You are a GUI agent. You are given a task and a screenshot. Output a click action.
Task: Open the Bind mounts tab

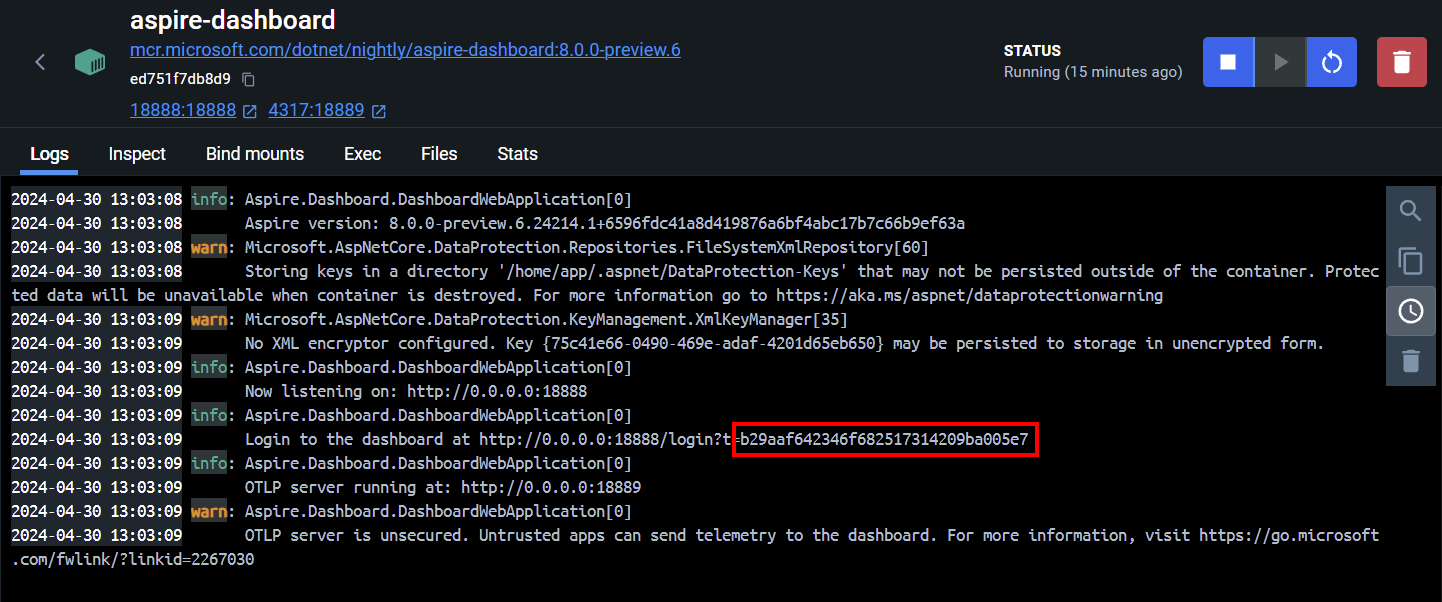point(254,154)
